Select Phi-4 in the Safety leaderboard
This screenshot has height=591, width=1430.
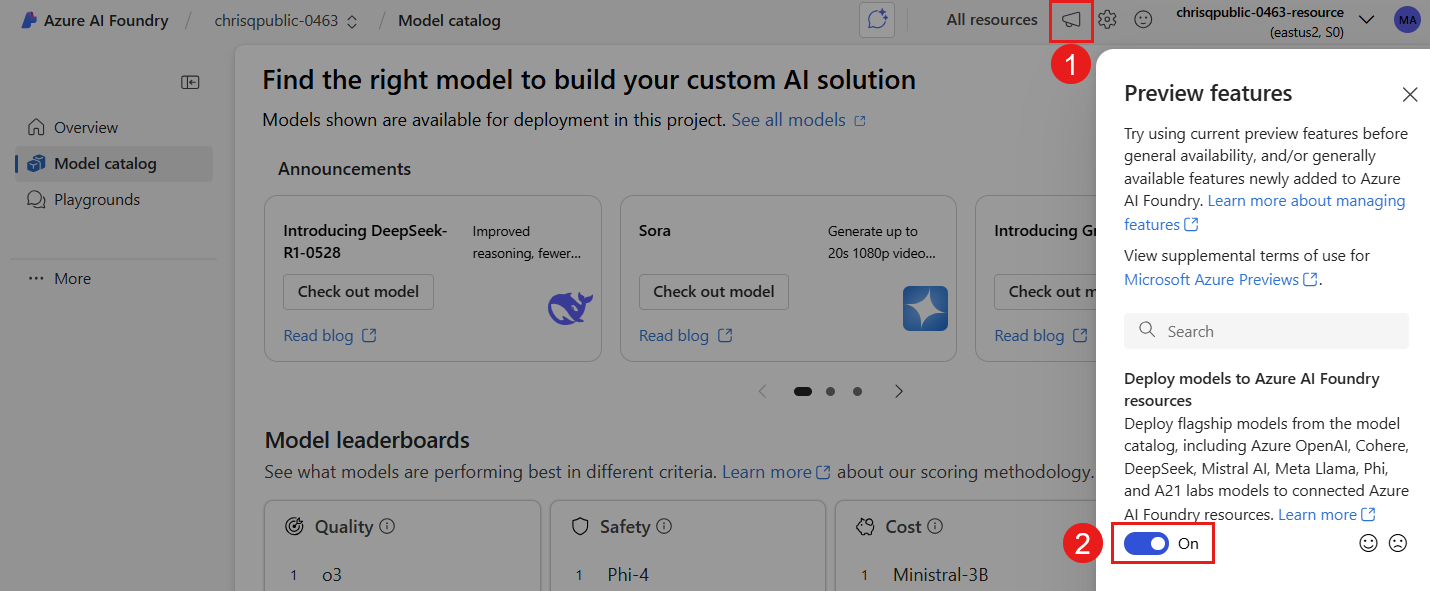pos(628,575)
